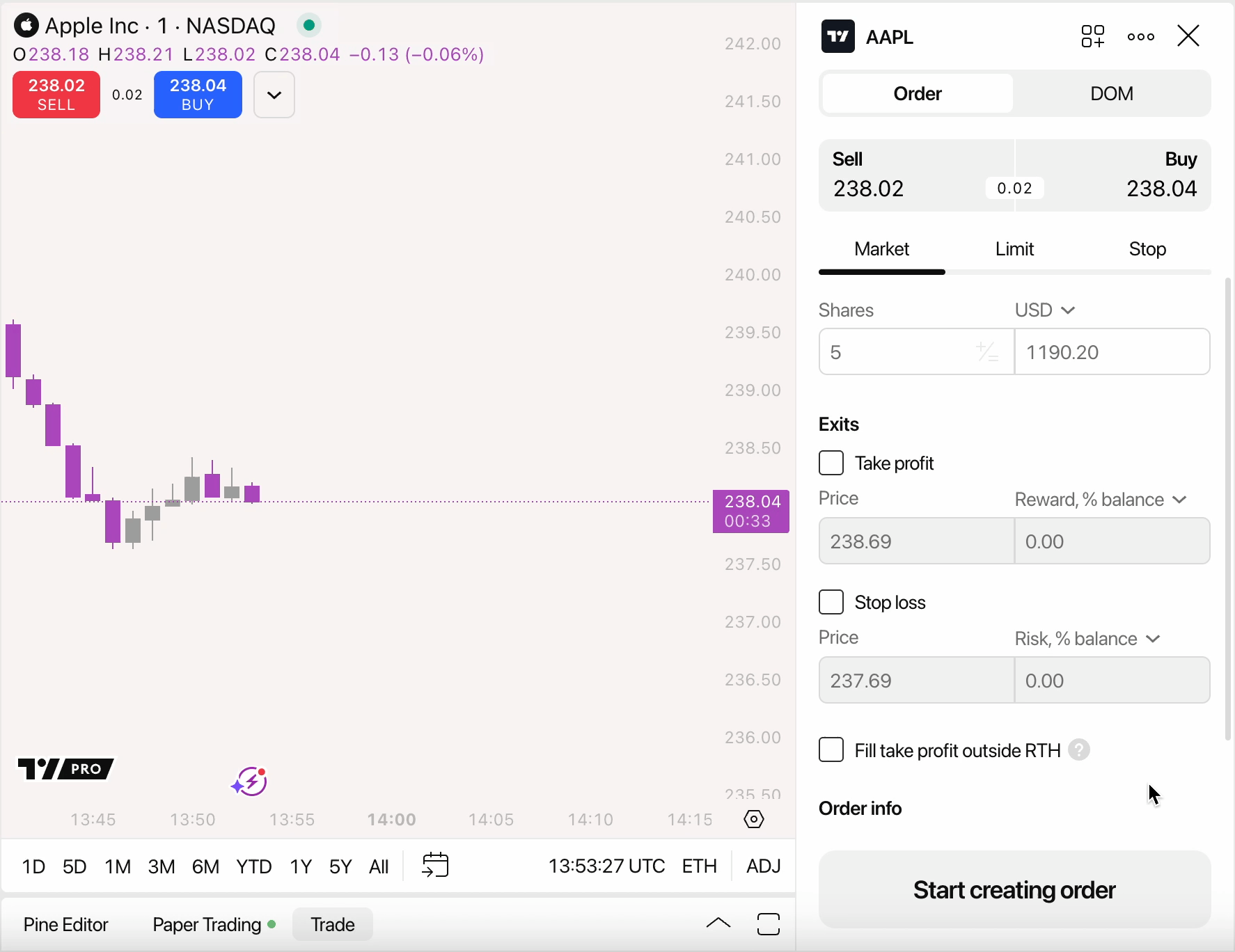Open the help icon for Fill outside RTH
The height and width of the screenshot is (952, 1235).
click(x=1079, y=750)
